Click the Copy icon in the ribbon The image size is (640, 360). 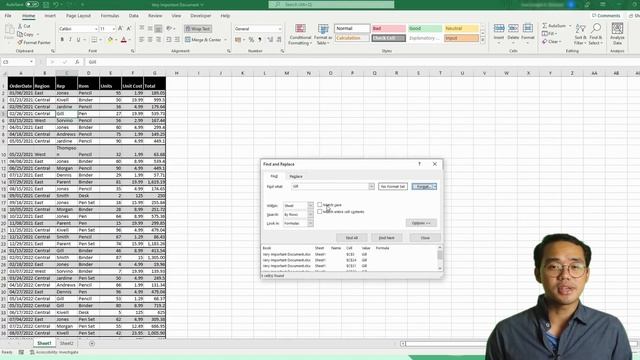20,34
